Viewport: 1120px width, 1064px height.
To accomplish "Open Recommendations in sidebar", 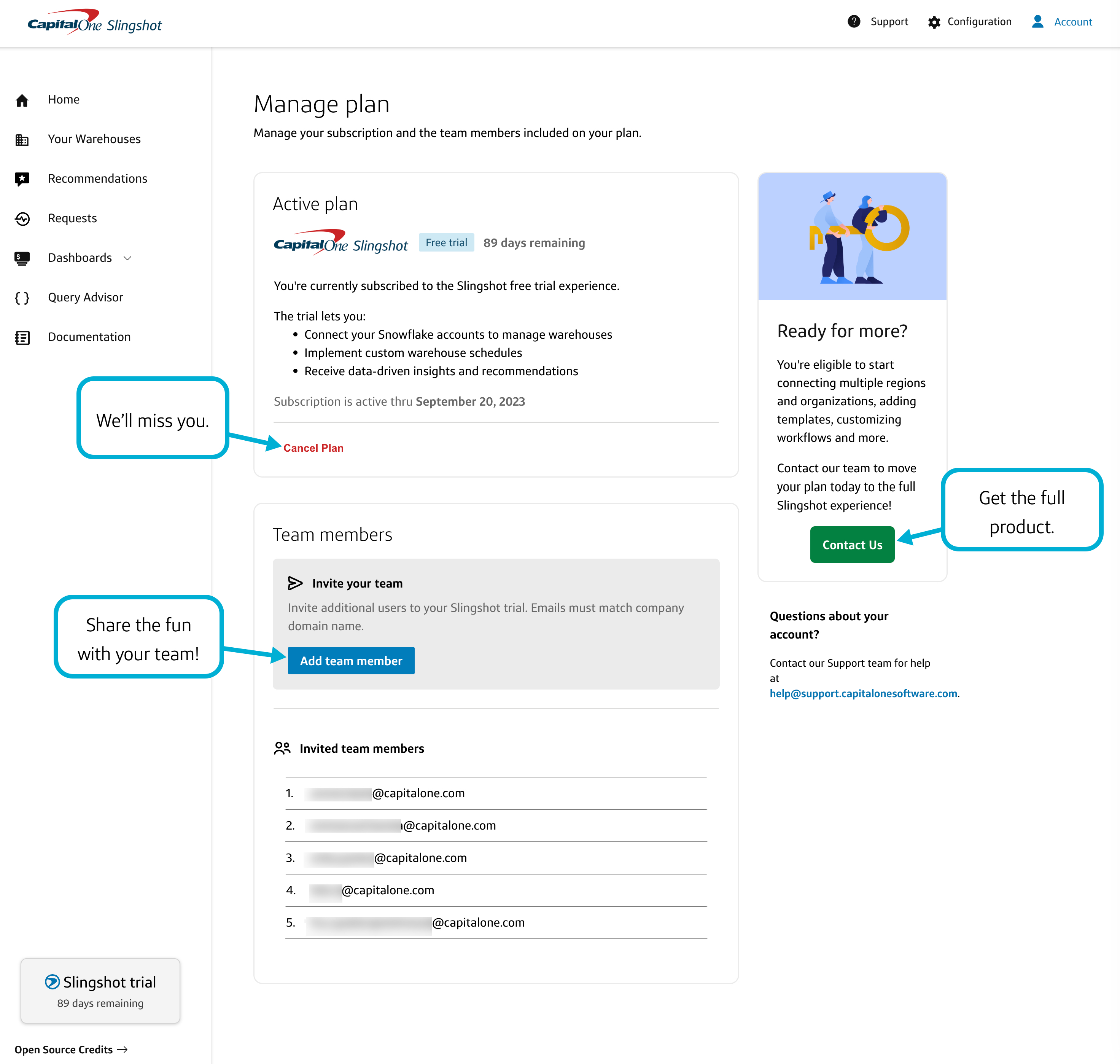I will coord(97,178).
